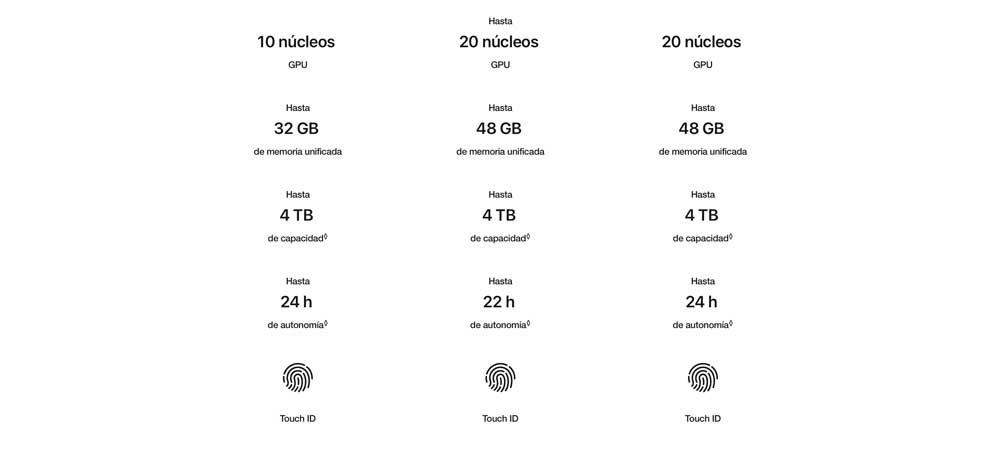Click the "4 TB" value in the first column
The image size is (1007, 459).
(296, 215)
